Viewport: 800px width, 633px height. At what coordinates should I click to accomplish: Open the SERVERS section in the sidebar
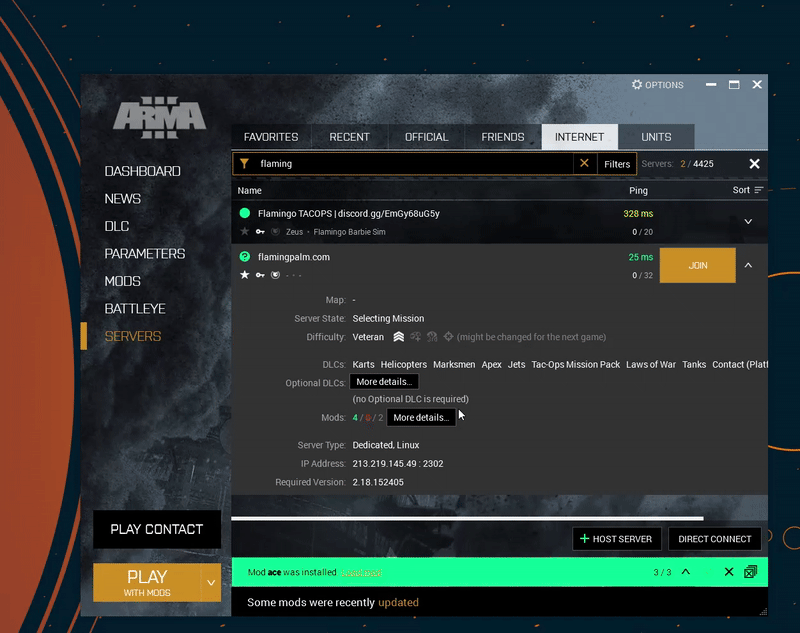134,338
